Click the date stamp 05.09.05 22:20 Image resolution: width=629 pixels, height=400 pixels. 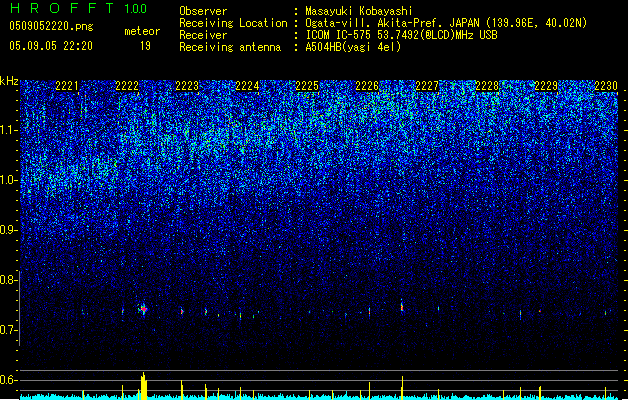(x=51, y=46)
